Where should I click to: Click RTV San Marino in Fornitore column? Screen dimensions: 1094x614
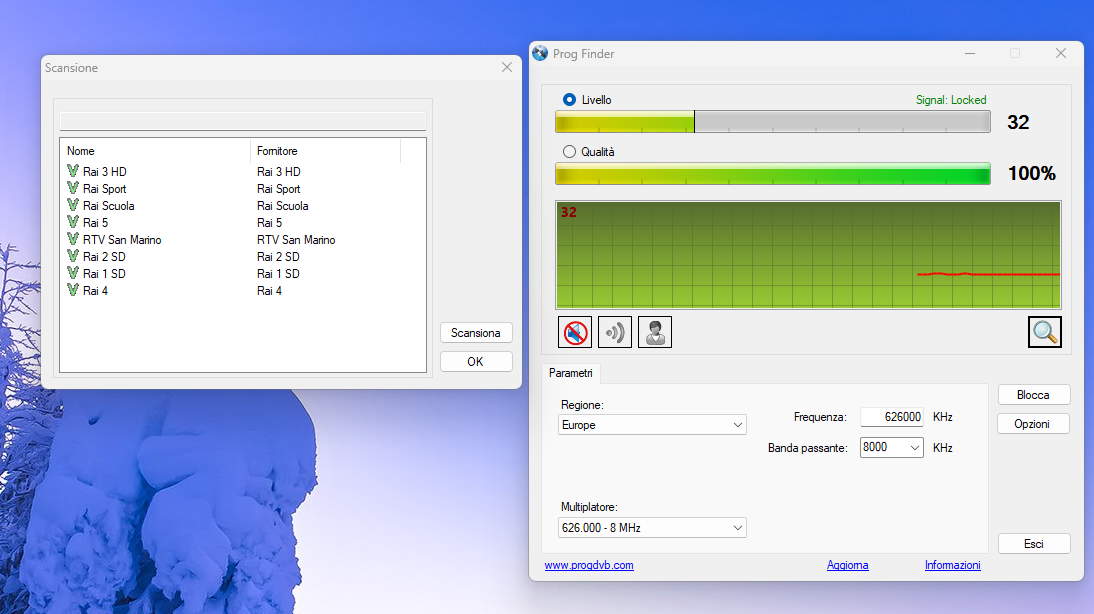coord(296,239)
